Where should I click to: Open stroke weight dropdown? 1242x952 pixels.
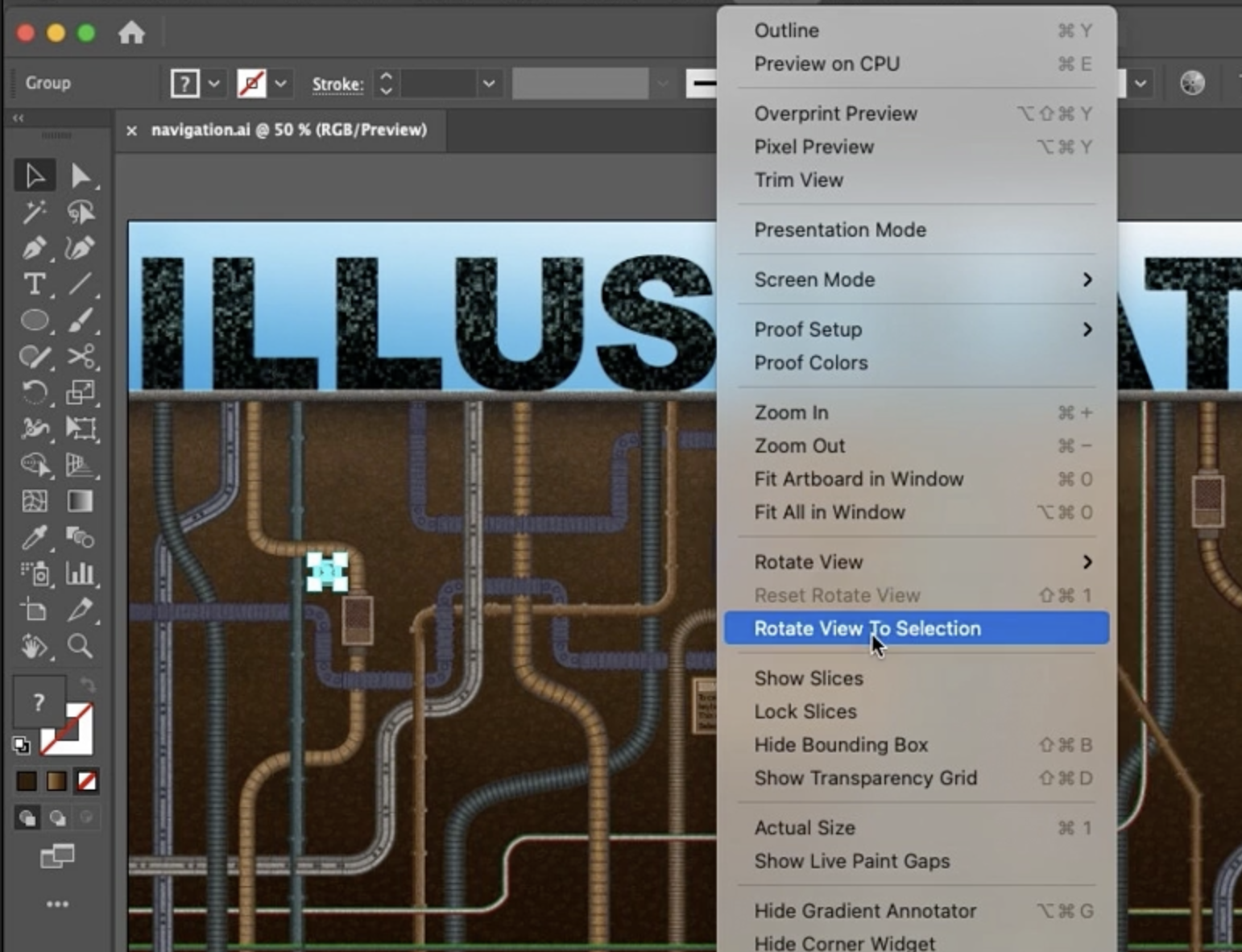(488, 83)
